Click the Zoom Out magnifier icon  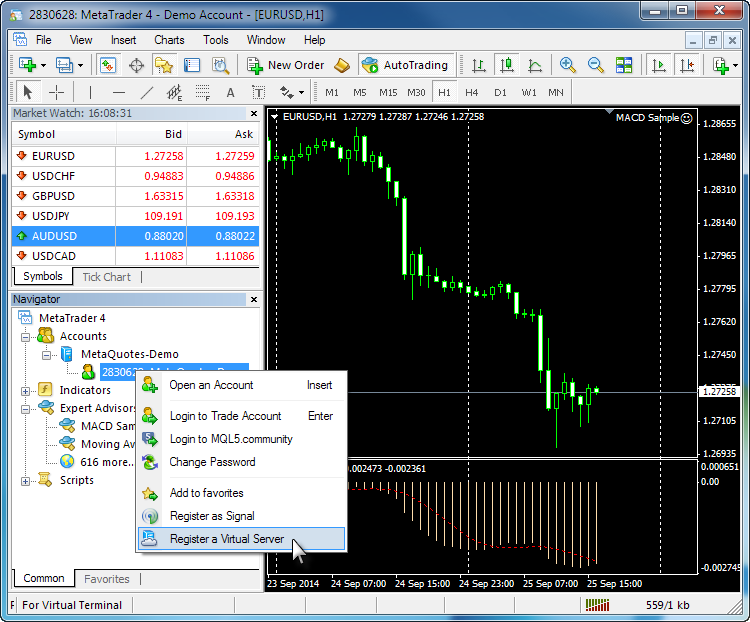point(596,65)
